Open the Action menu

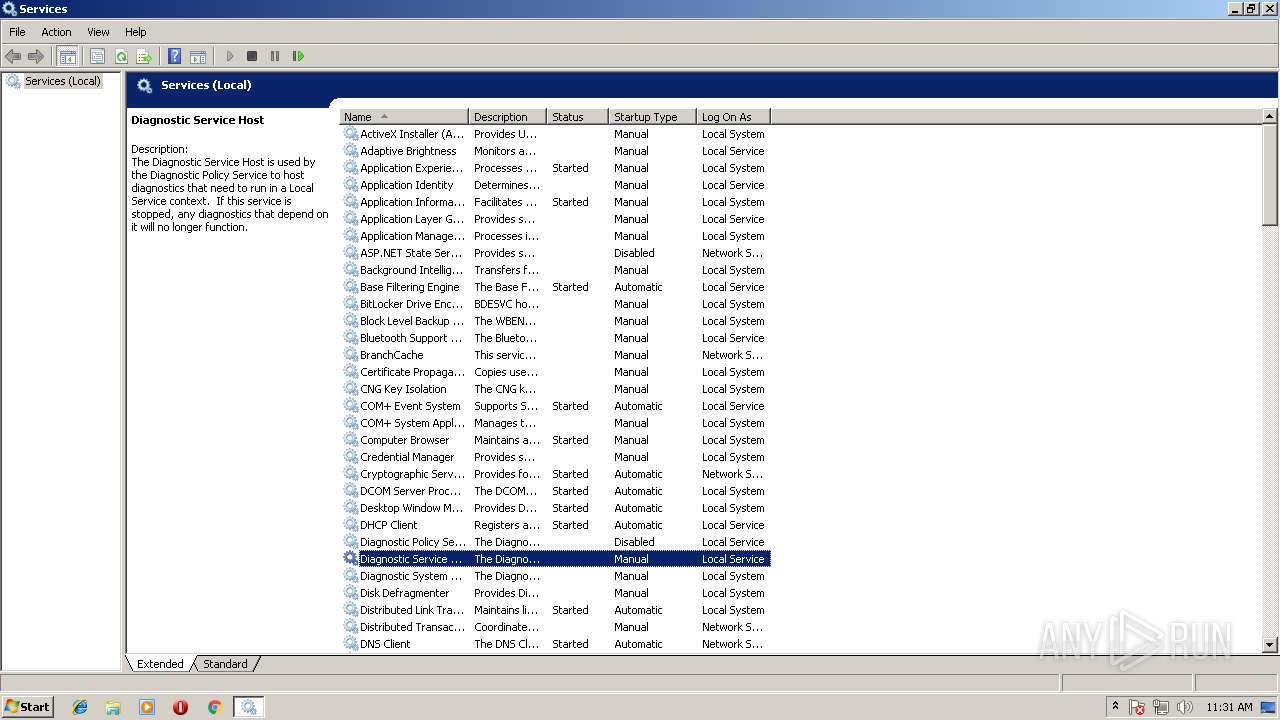(x=56, y=32)
